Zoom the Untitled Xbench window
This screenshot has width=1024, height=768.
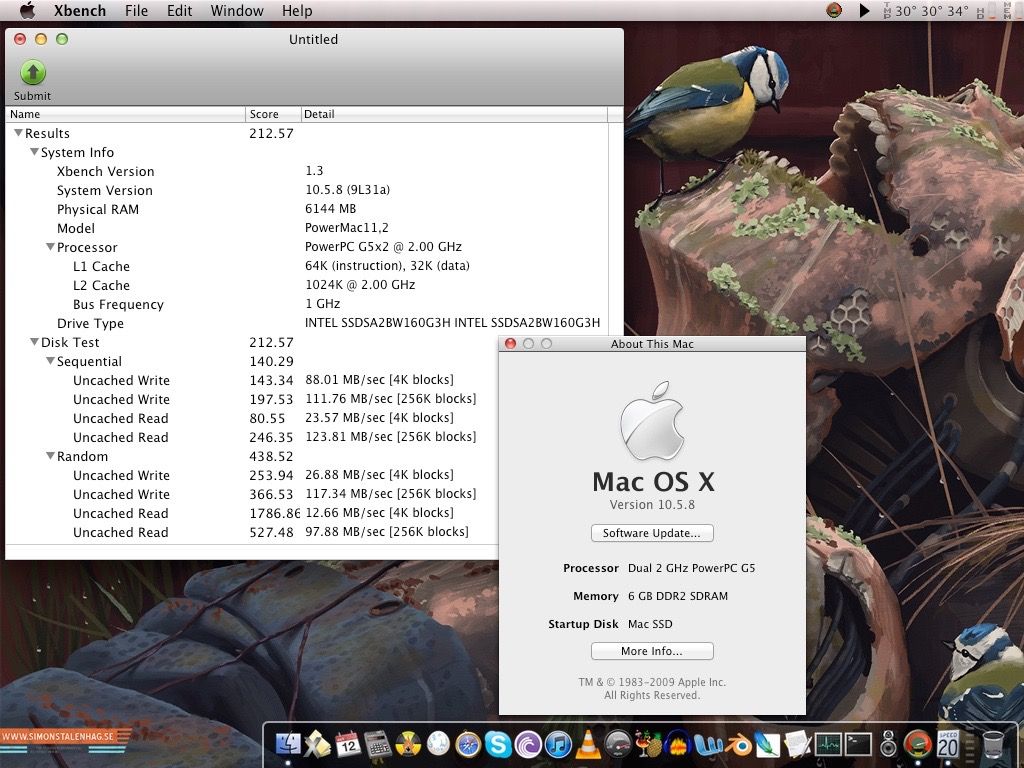[62, 39]
